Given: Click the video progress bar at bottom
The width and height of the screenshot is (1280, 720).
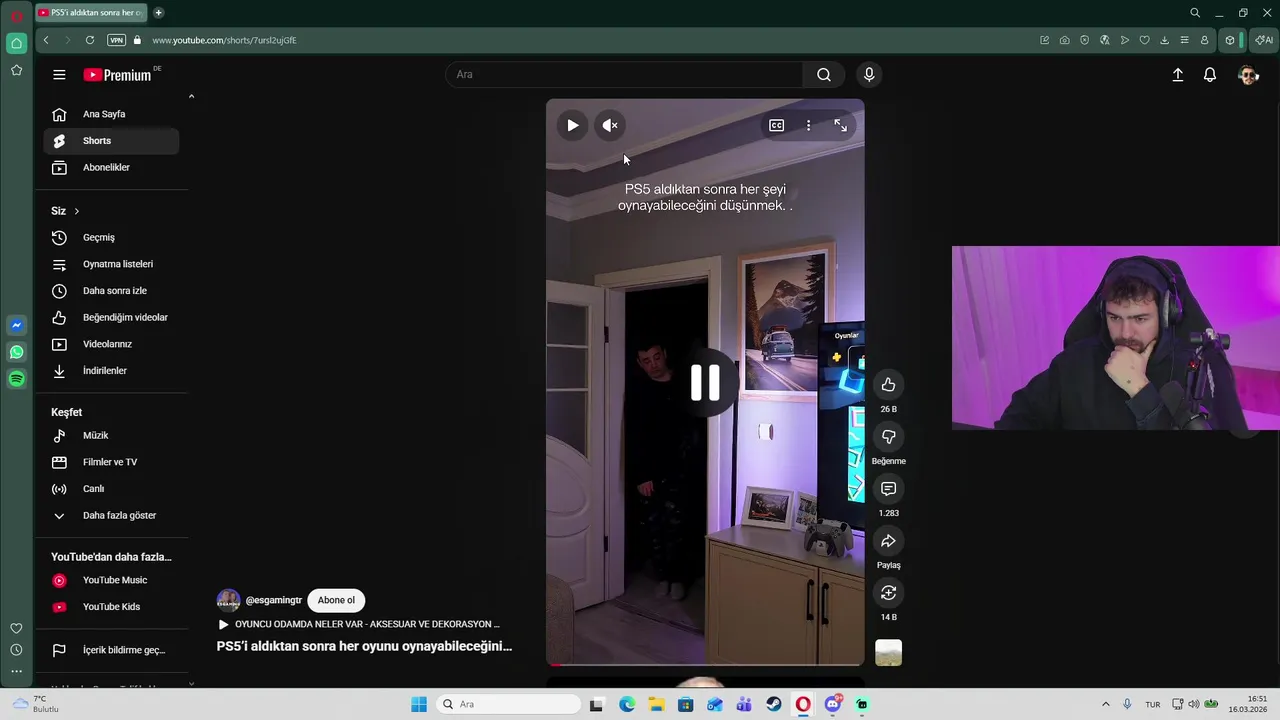Looking at the screenshot, I should coord(705,664).
